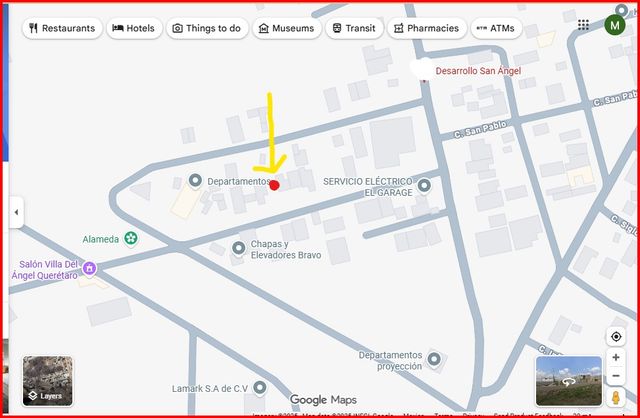The width and height of the screenshot is (640, 418).
Task: Find nearby ATMs
Action: pyautogui.click(x=496, y=28)
